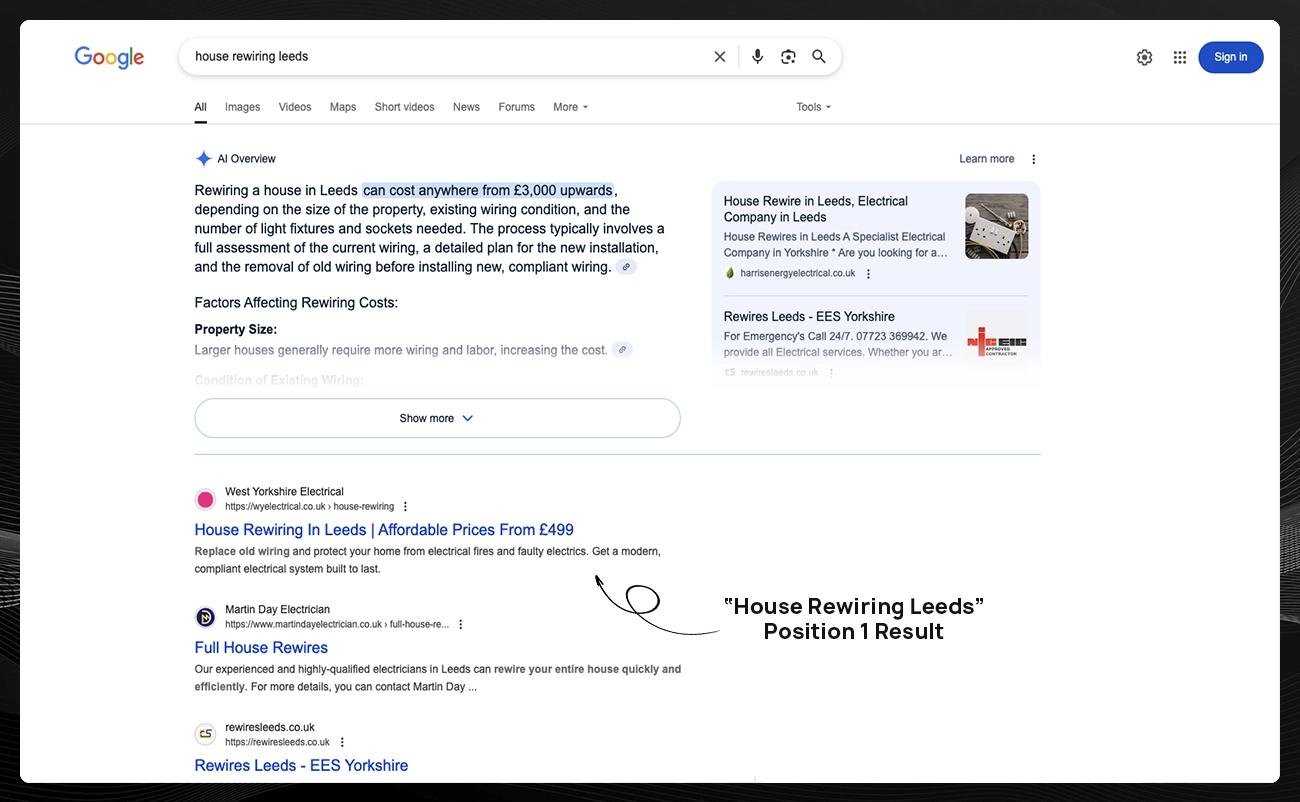Image resolution: width=1300 pixels, height=802 pixels.
Task: Open the Full House Rewires result
Action: point(261,648)
